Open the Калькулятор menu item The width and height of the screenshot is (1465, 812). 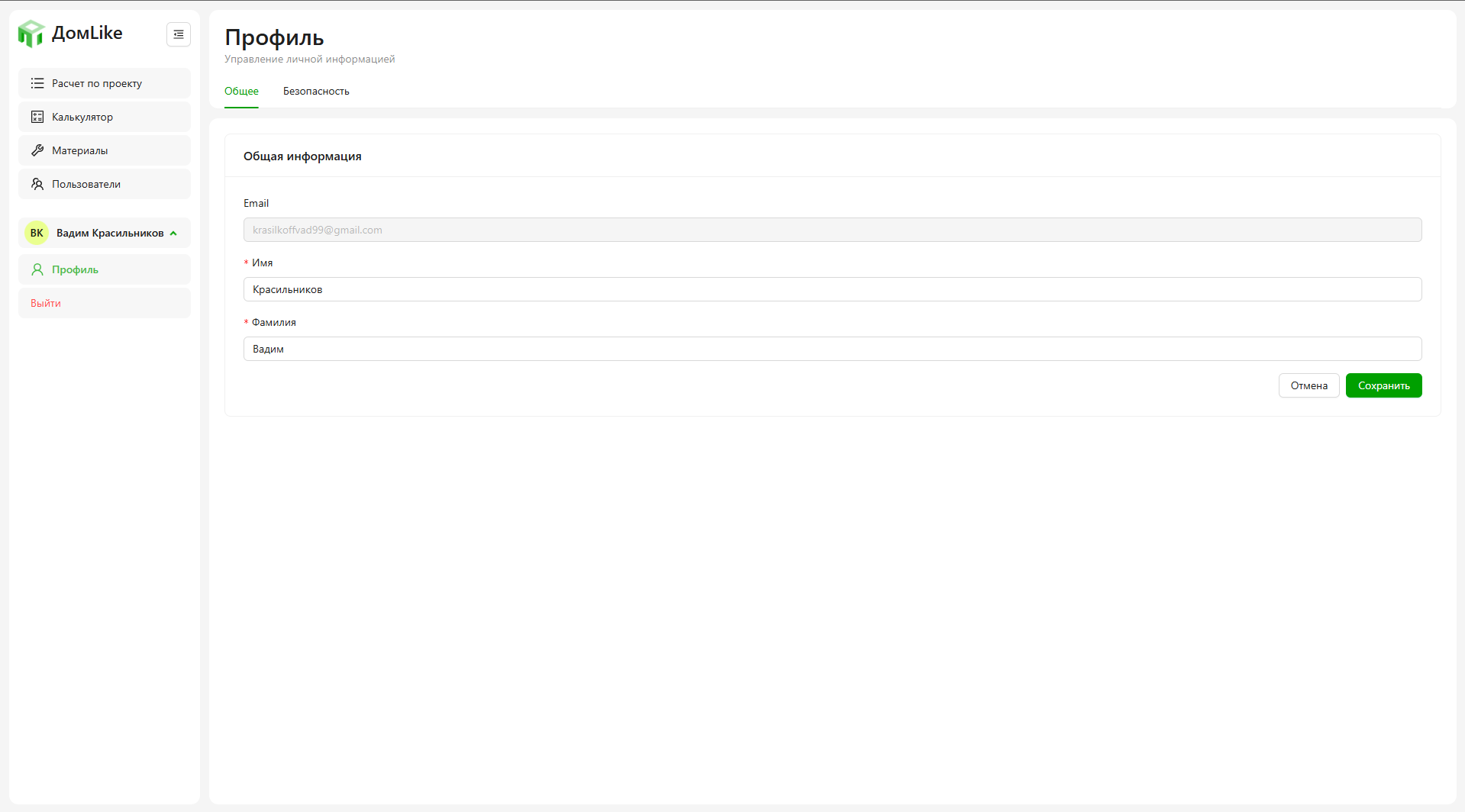tap(82, 117)
